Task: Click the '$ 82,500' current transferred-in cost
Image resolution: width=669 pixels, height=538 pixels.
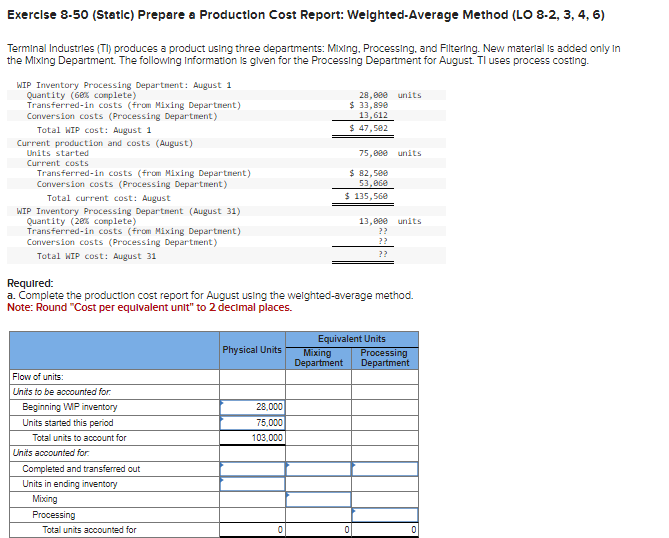Action: pos(369,173)
